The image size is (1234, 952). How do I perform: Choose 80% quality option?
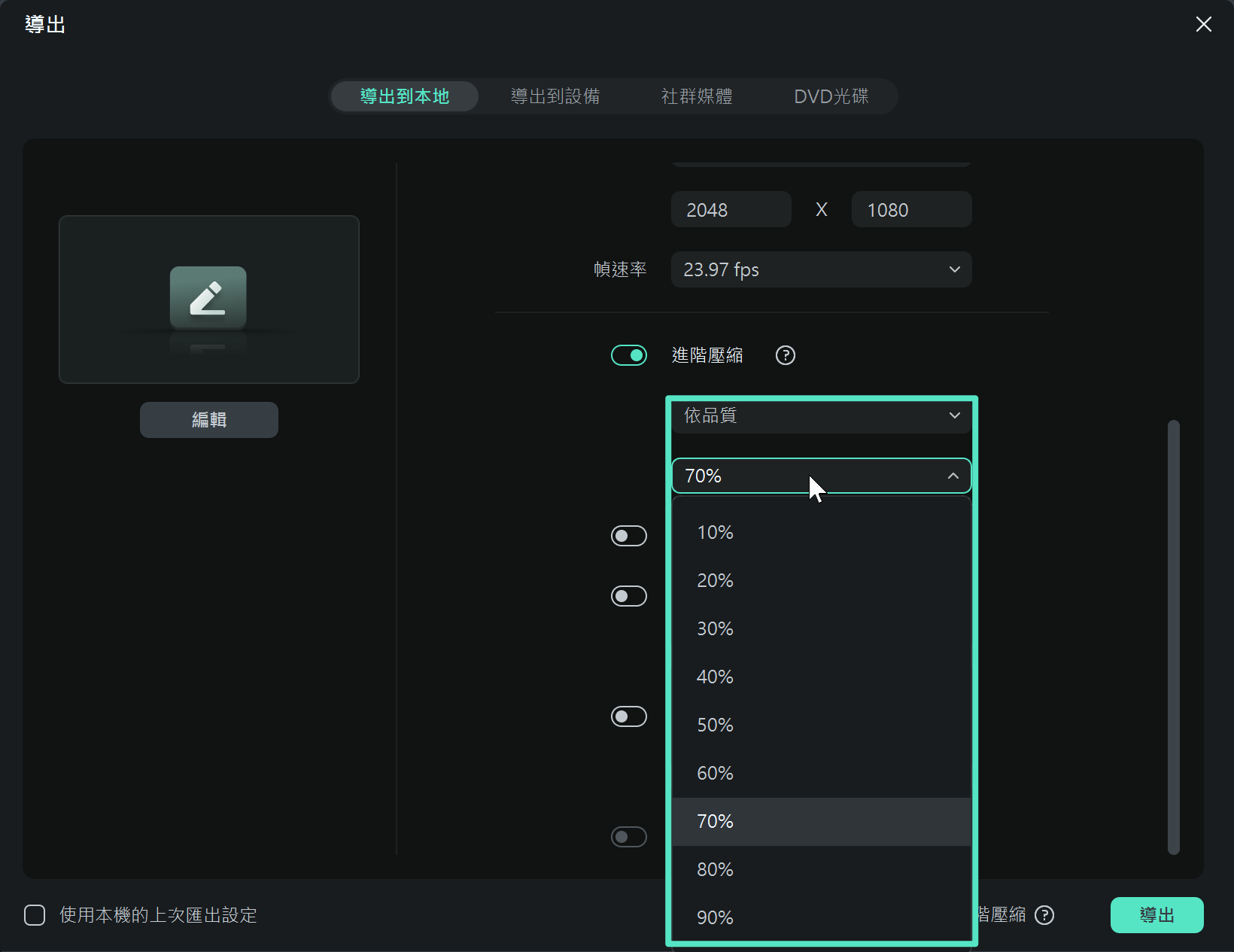point(822,870)
